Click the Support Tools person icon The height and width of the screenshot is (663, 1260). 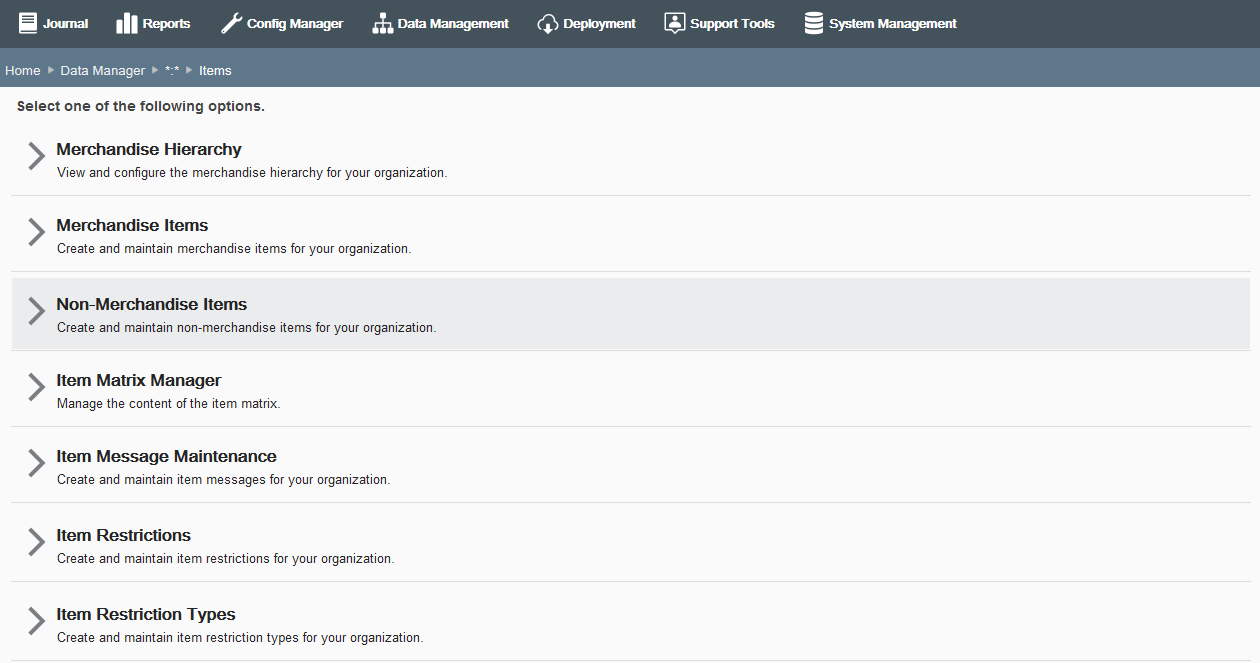(674, 22)
